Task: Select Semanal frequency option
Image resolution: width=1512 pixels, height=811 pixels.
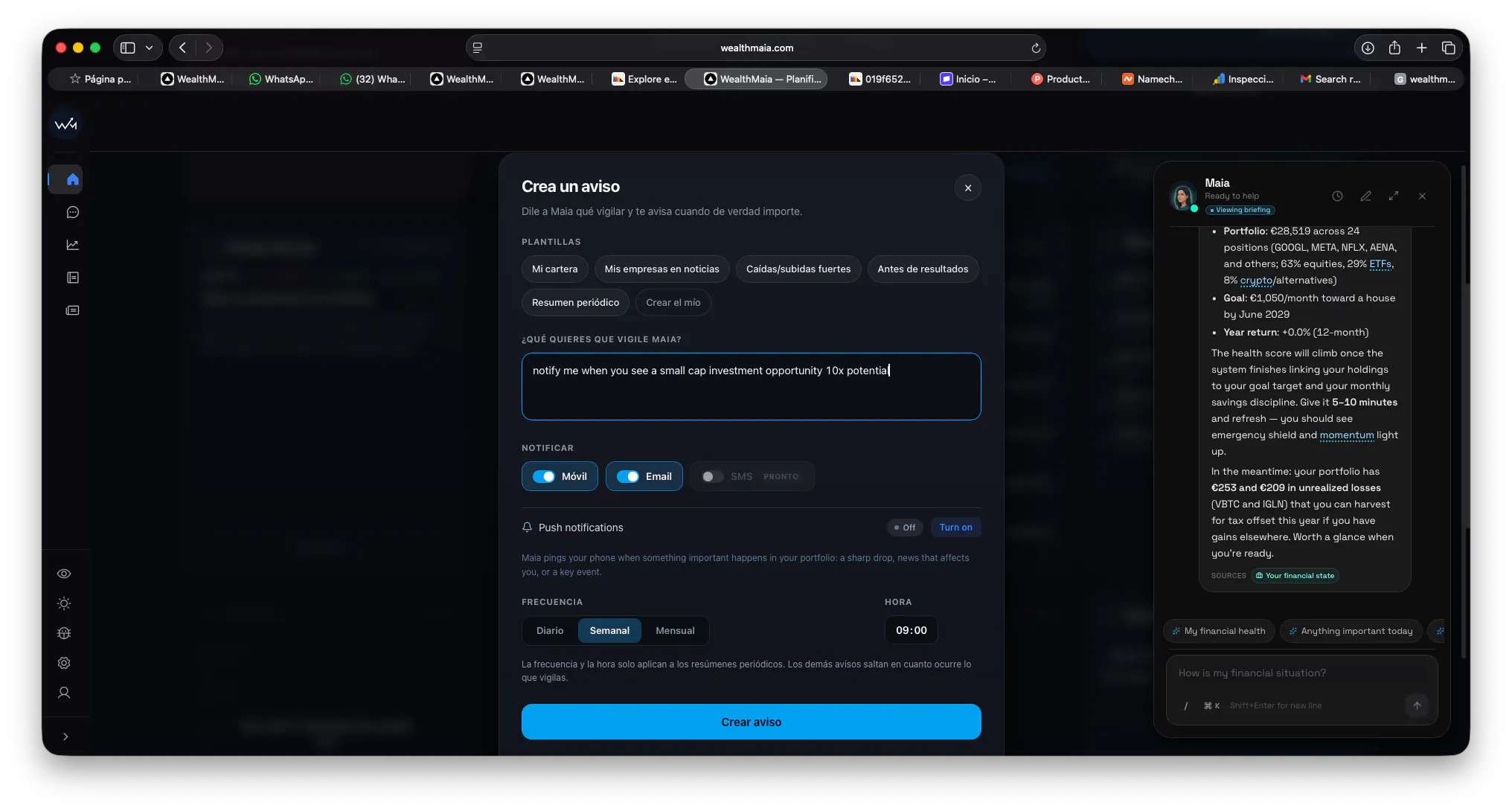Action: coord(609,630)
